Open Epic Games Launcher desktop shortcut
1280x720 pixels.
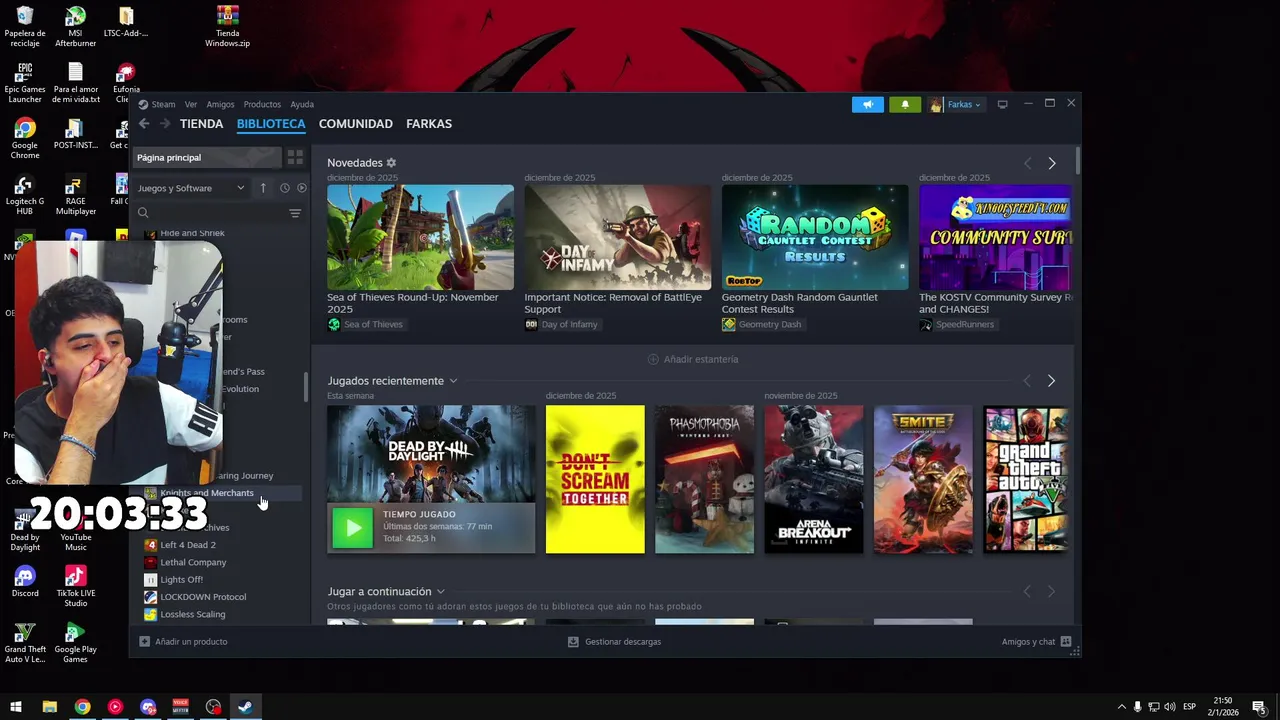25,83
